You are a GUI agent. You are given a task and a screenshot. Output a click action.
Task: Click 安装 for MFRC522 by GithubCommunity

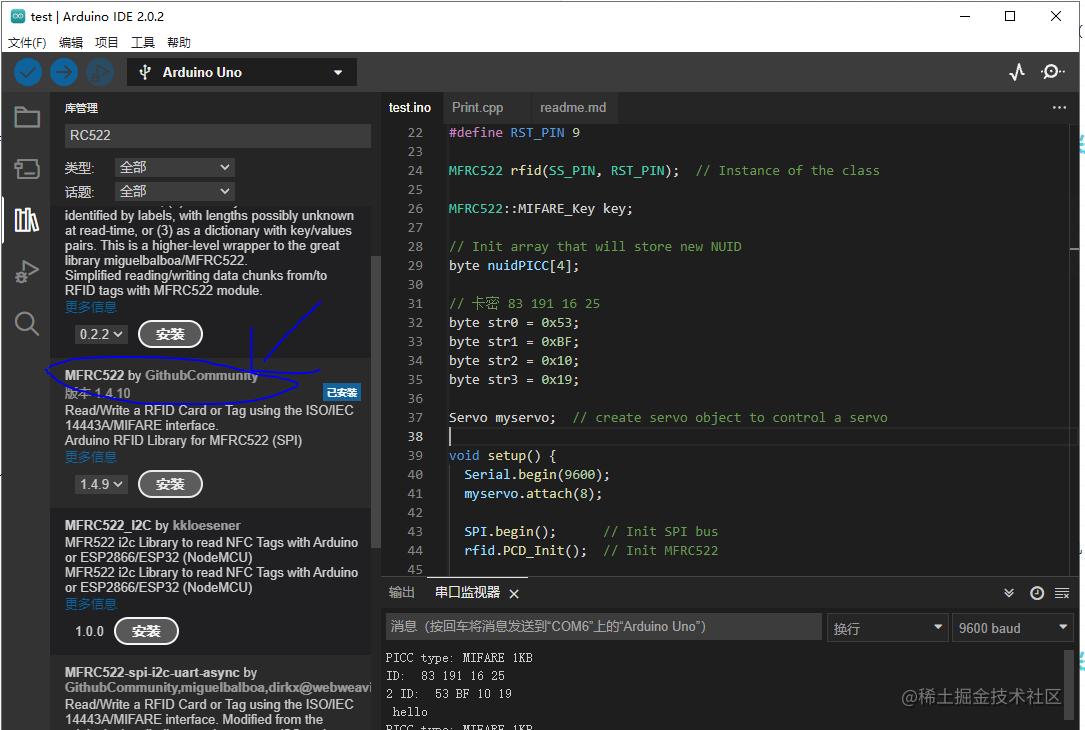[170, 484]
